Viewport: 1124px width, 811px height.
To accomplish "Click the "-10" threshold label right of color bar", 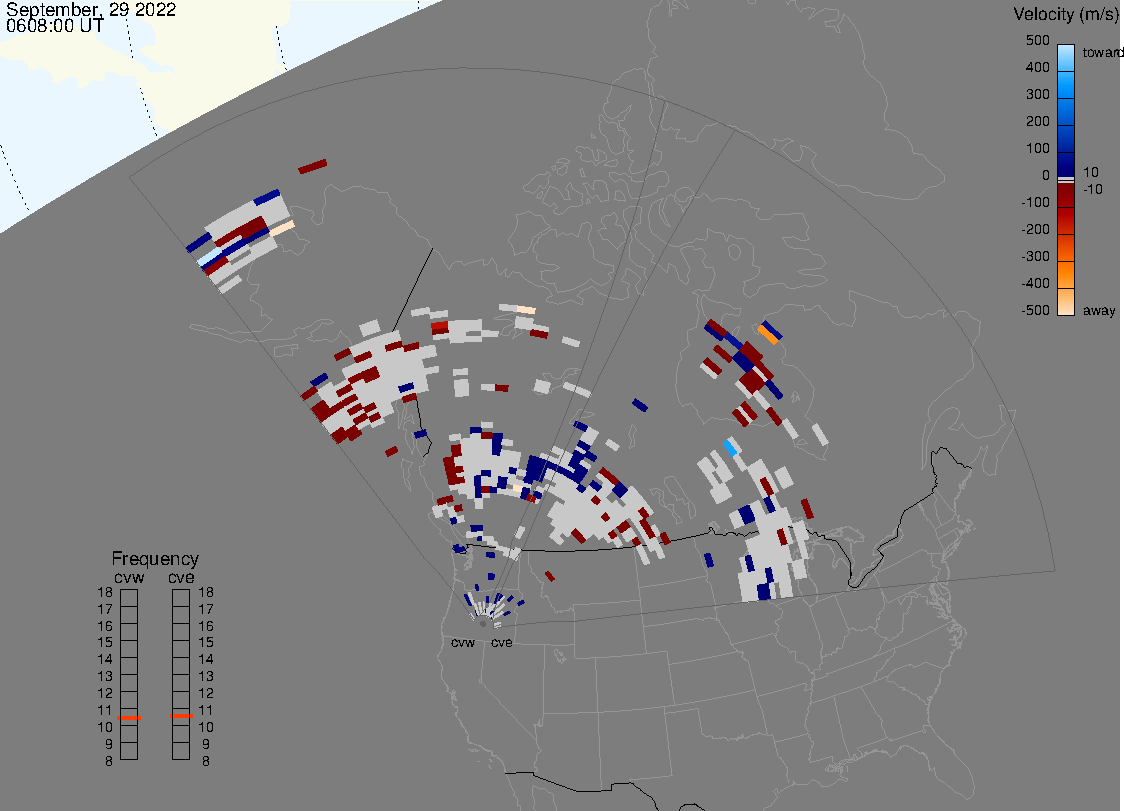I will [1092, 189].
